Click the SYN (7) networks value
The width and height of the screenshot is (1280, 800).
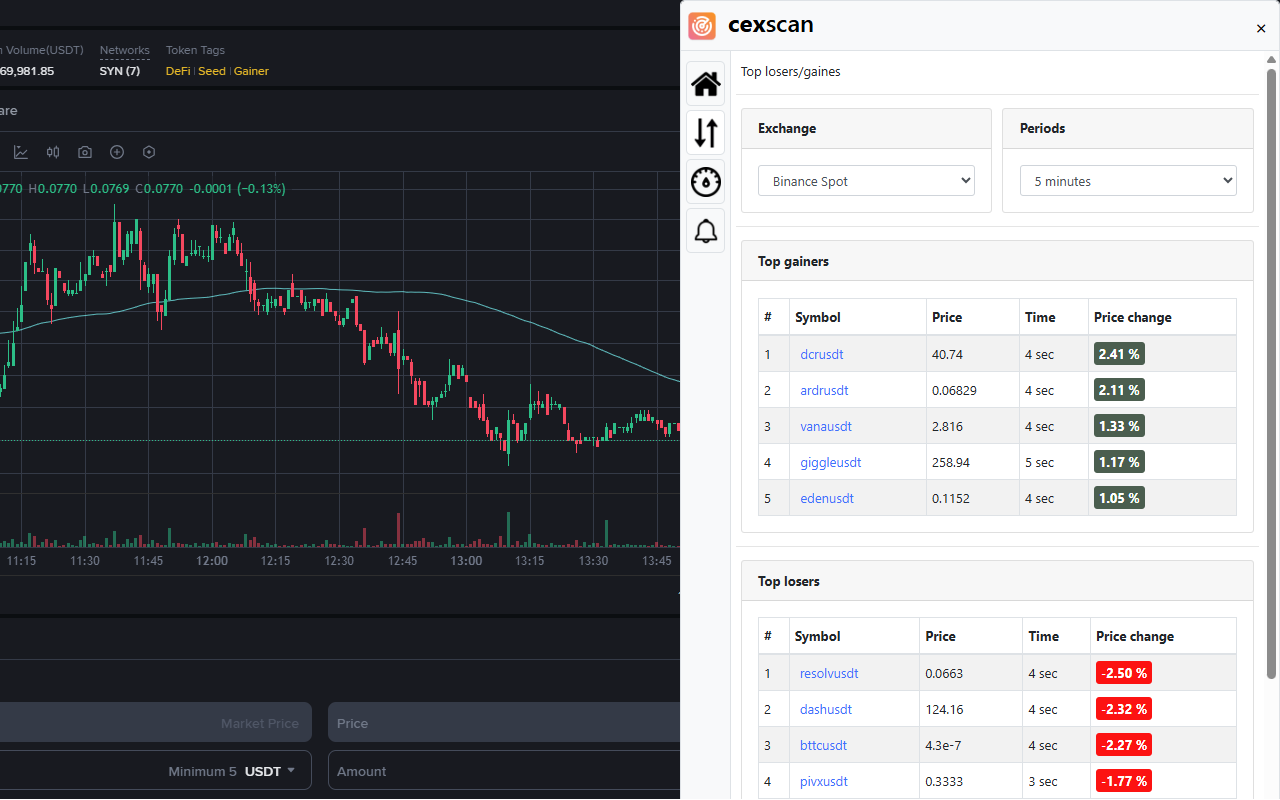[x=120, y=71]
